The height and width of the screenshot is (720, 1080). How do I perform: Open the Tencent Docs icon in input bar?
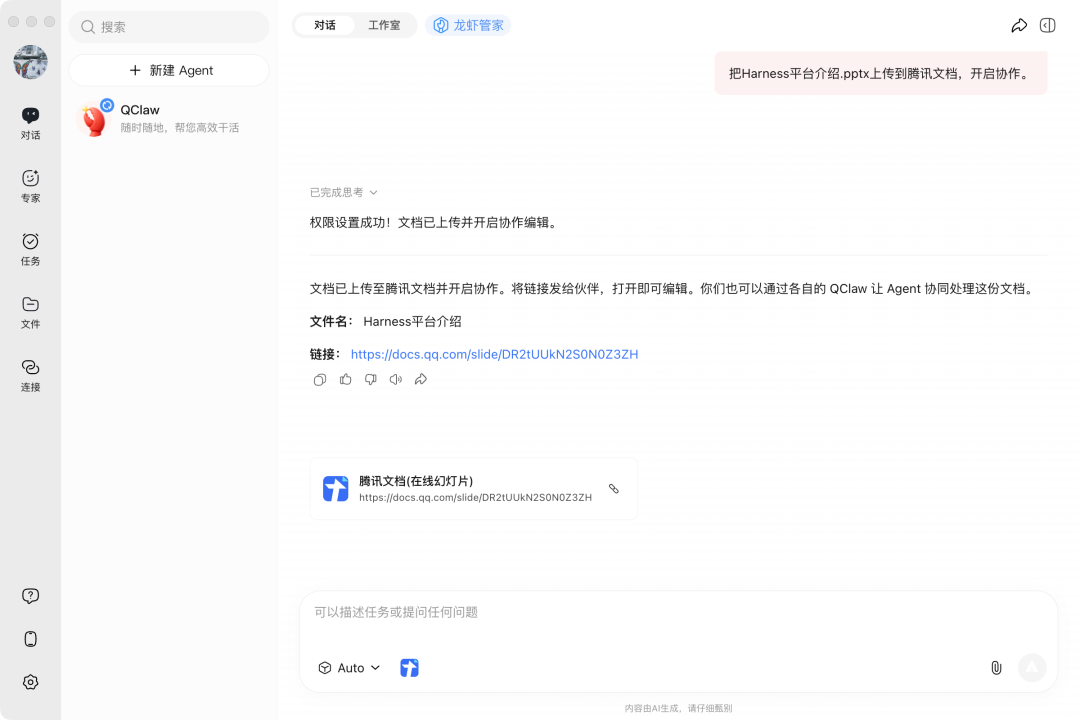(409, 667)
